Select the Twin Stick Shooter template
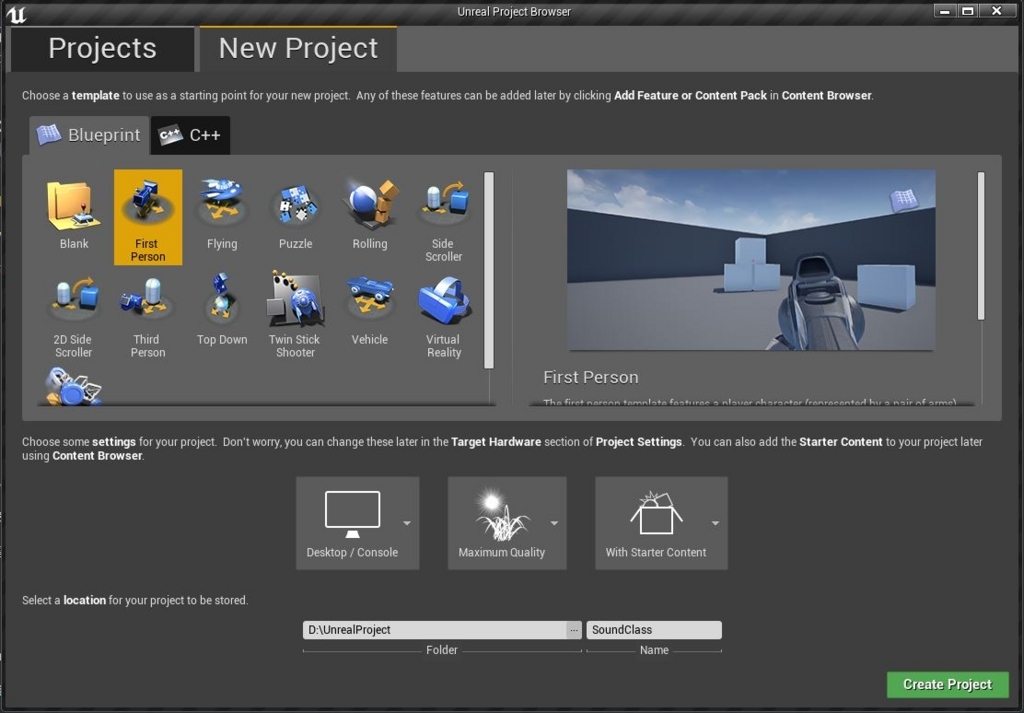This screenshot has height=713, width=1024. pos(296,315)
